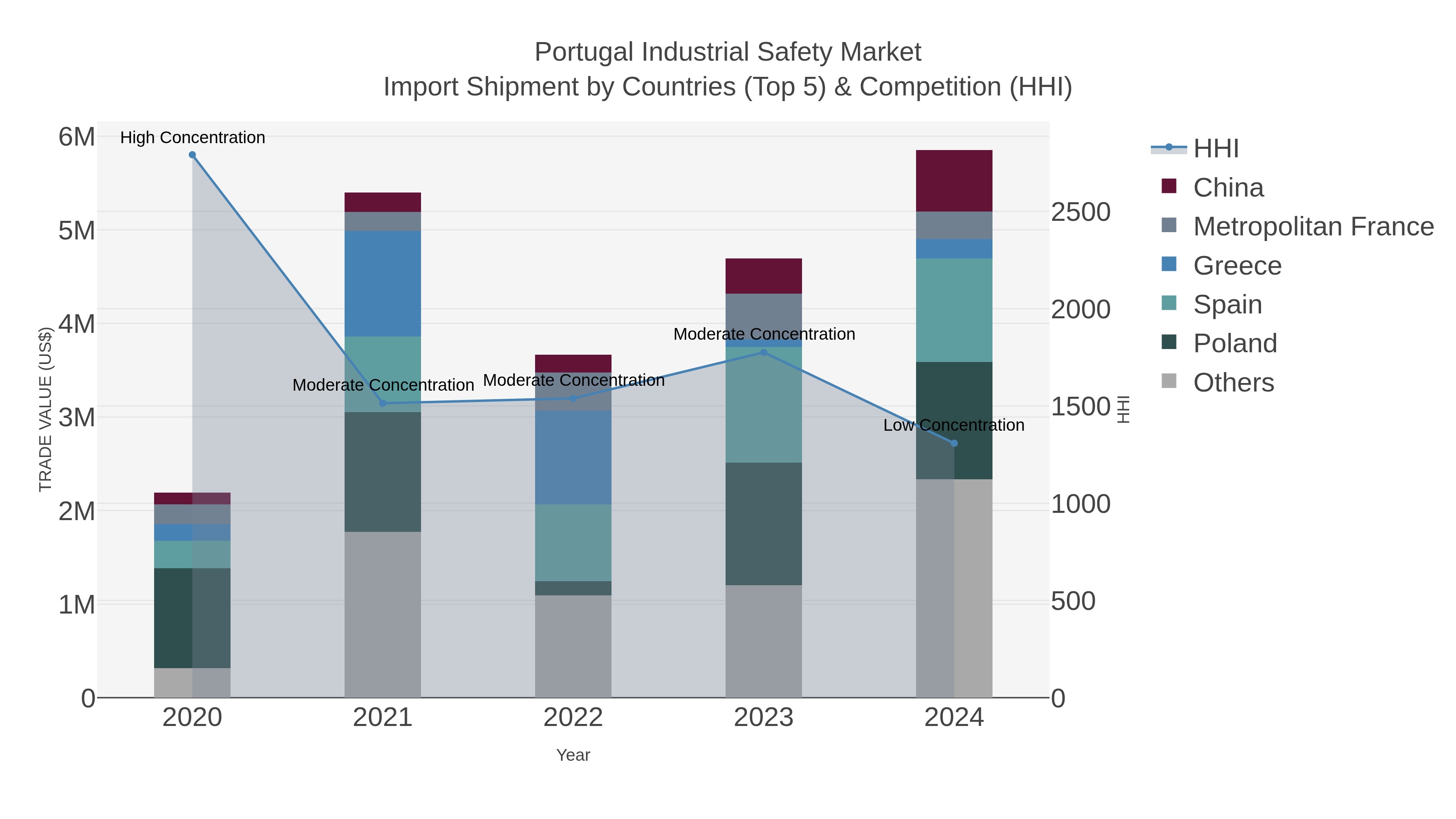This screenshot has height=819, width=1456.
Task: Click the High Concentration annotation label
Action: pyautogui.click(x=193, y=138)
